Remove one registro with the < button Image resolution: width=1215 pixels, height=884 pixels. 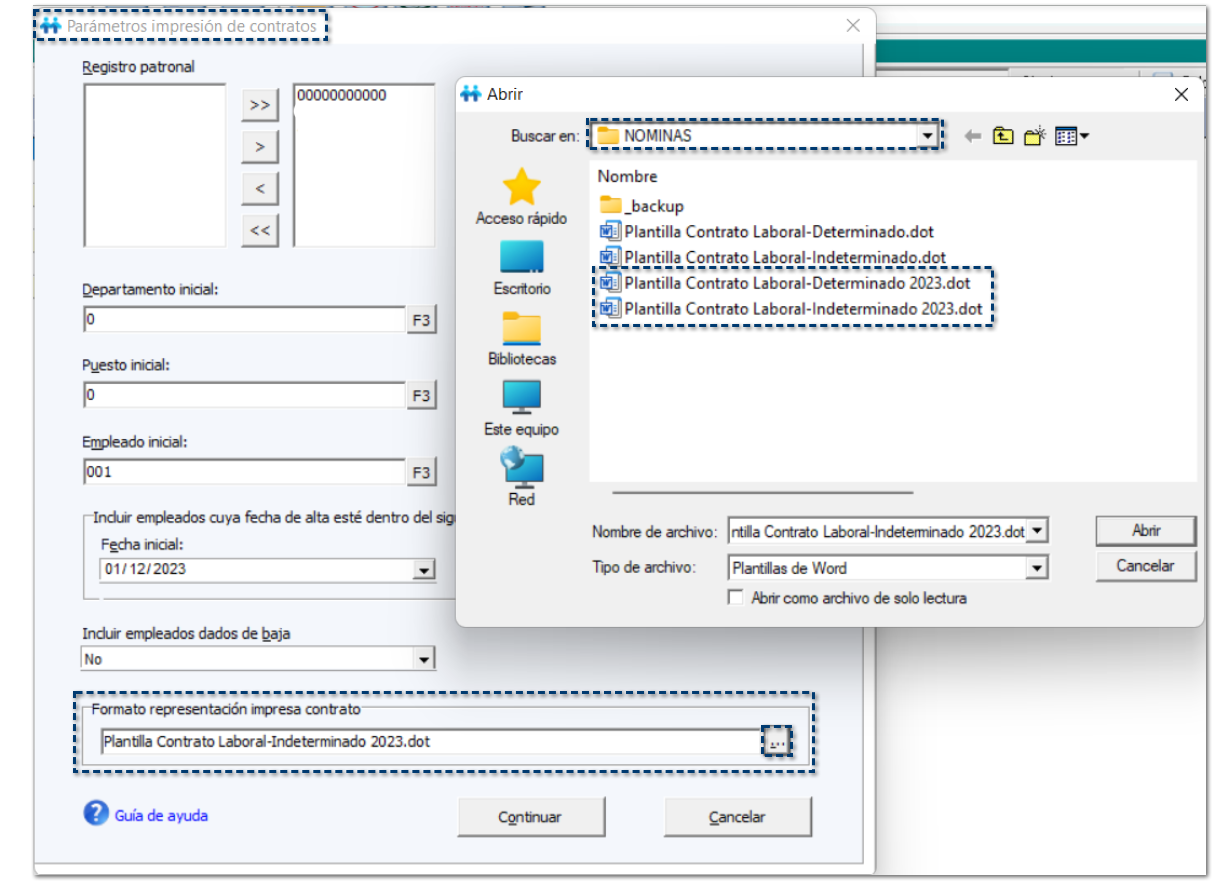[260, 188]
